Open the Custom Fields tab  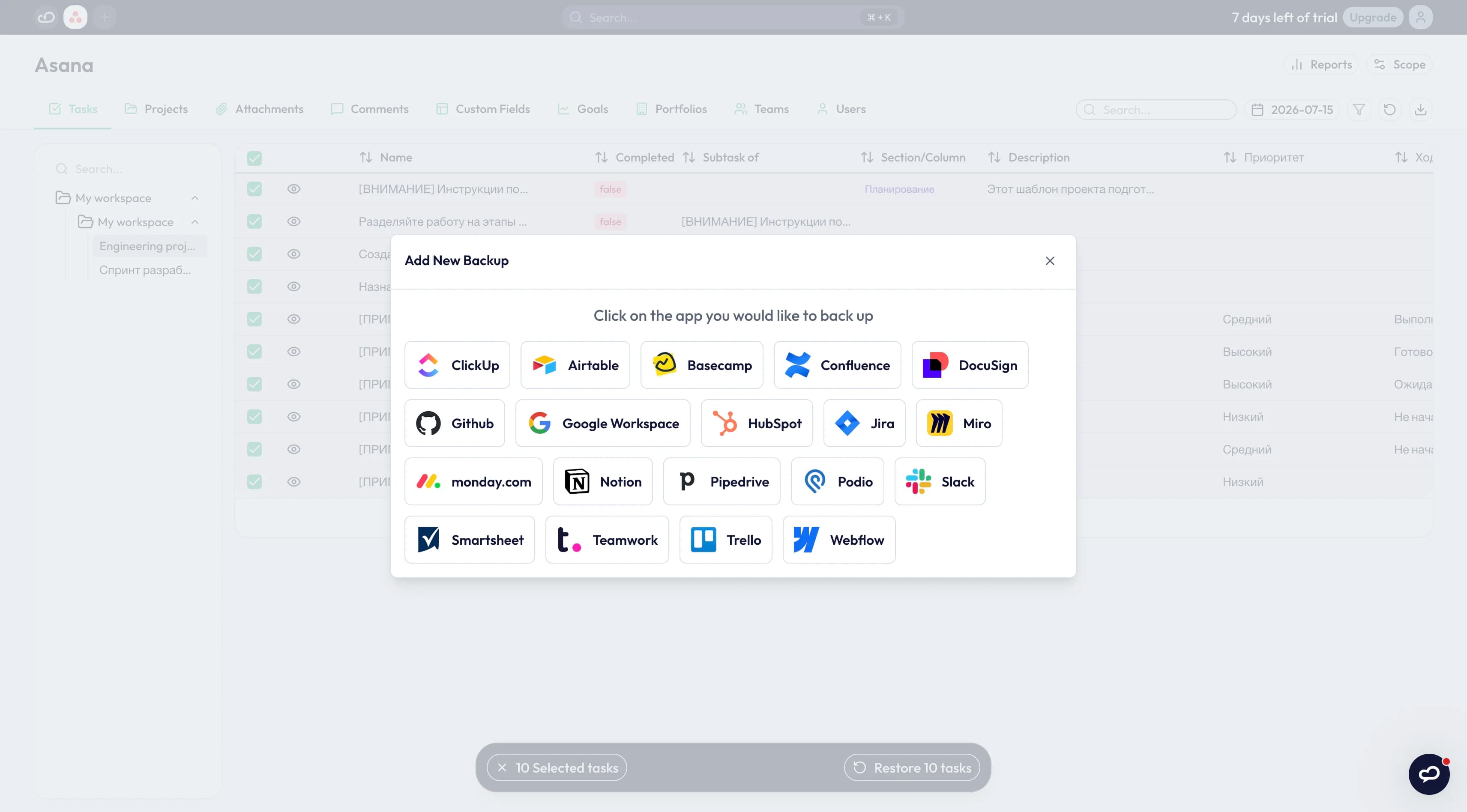482,109
